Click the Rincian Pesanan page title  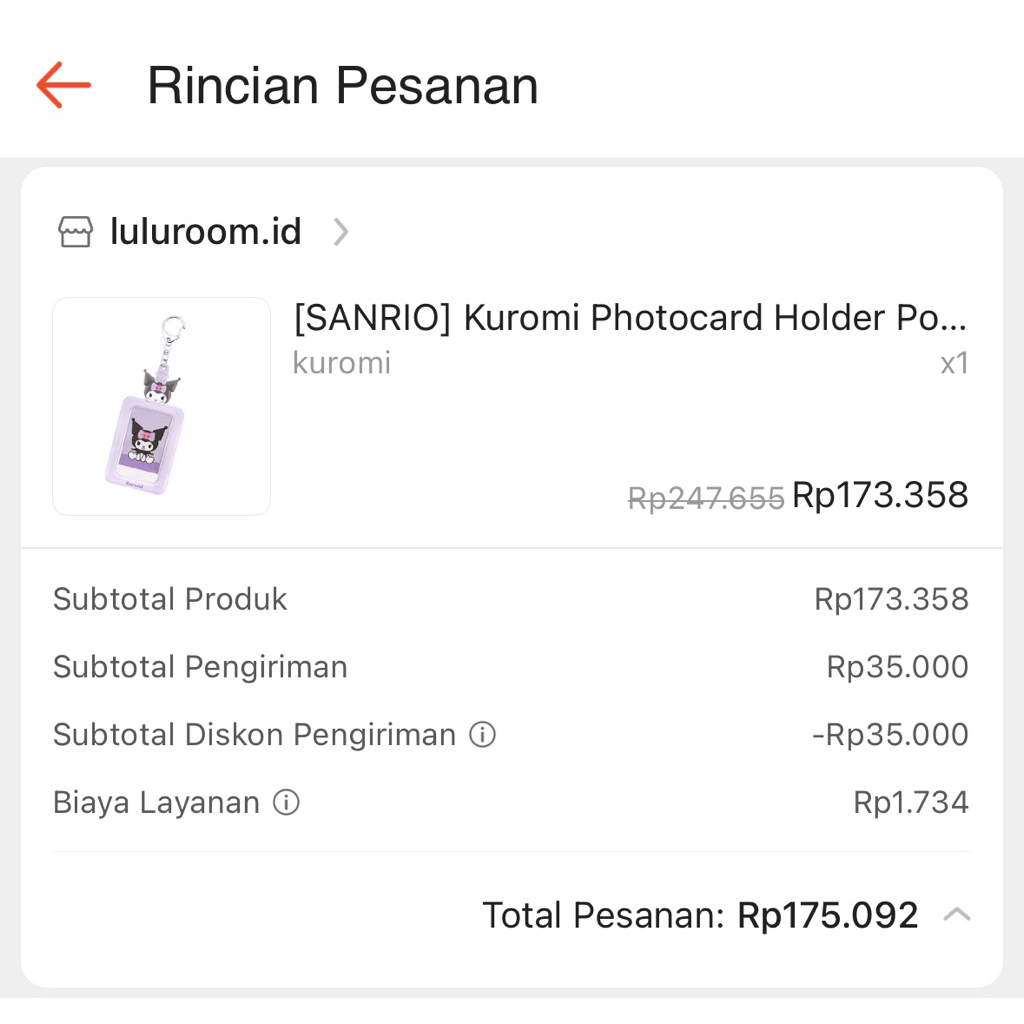pos(342,85)
